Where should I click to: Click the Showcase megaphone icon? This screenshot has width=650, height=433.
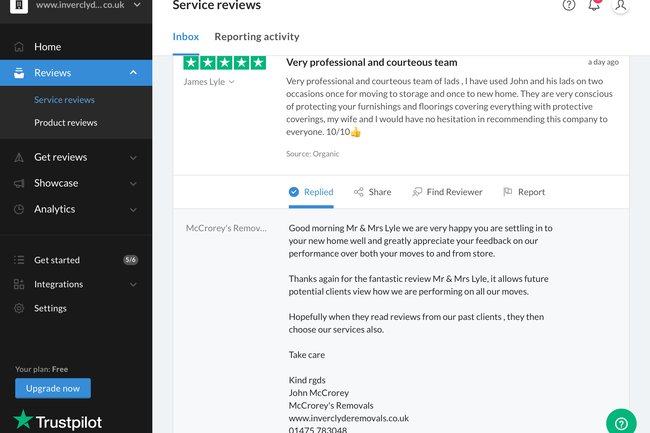[19, 183]
